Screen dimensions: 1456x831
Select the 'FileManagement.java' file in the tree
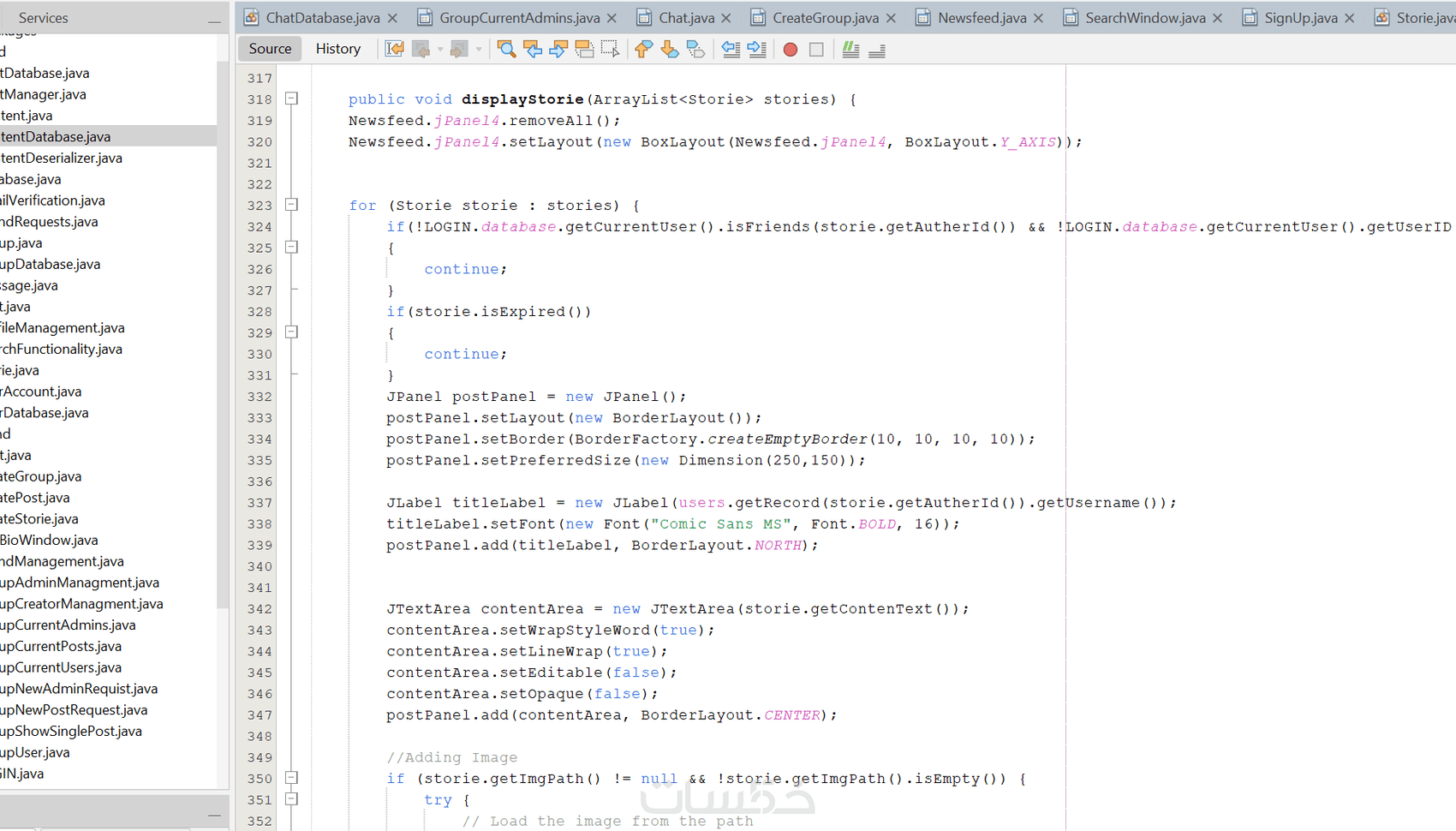(x=63, y=328)
